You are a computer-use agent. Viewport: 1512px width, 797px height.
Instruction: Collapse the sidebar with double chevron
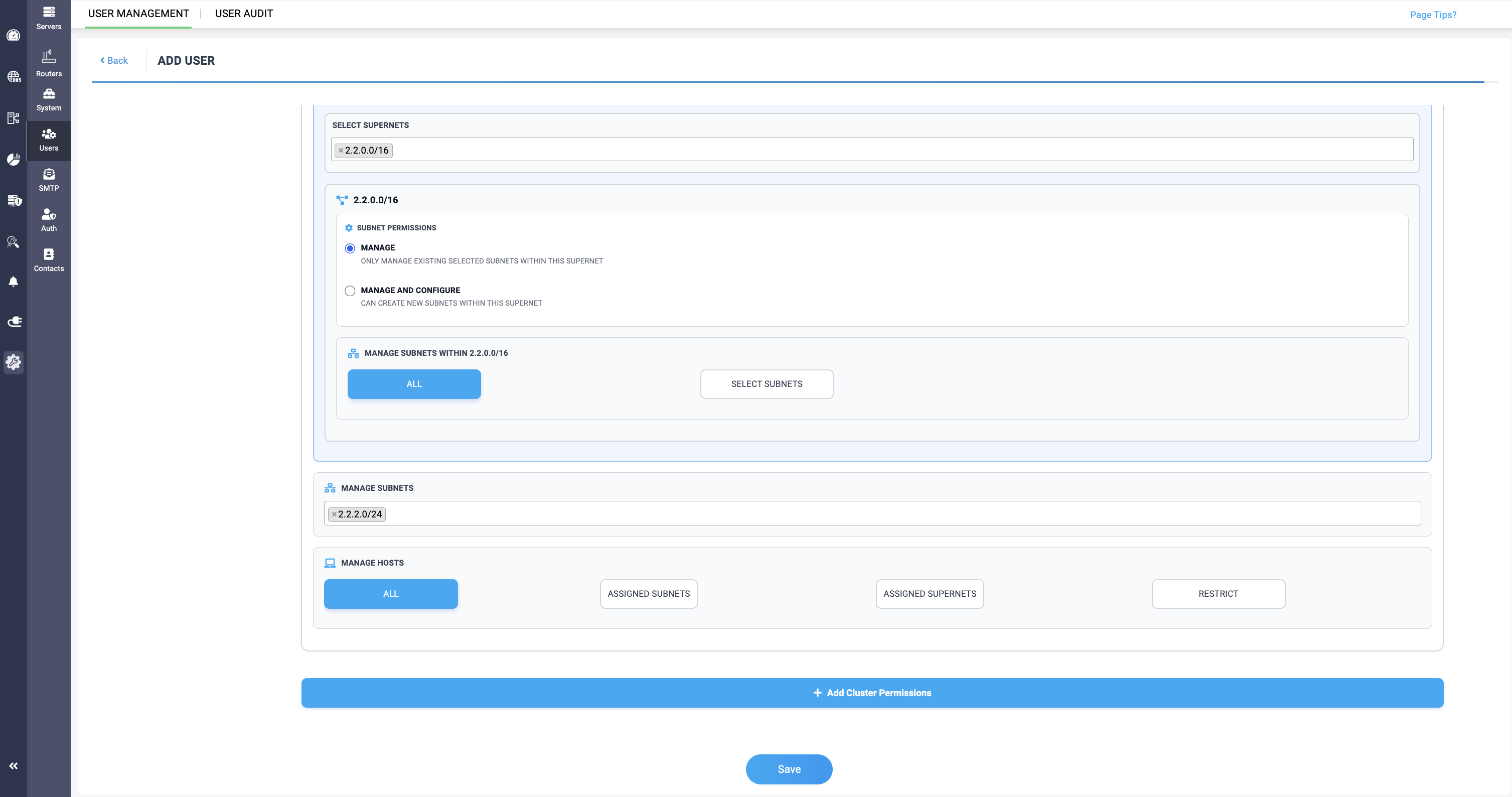[x=14, y=766]
